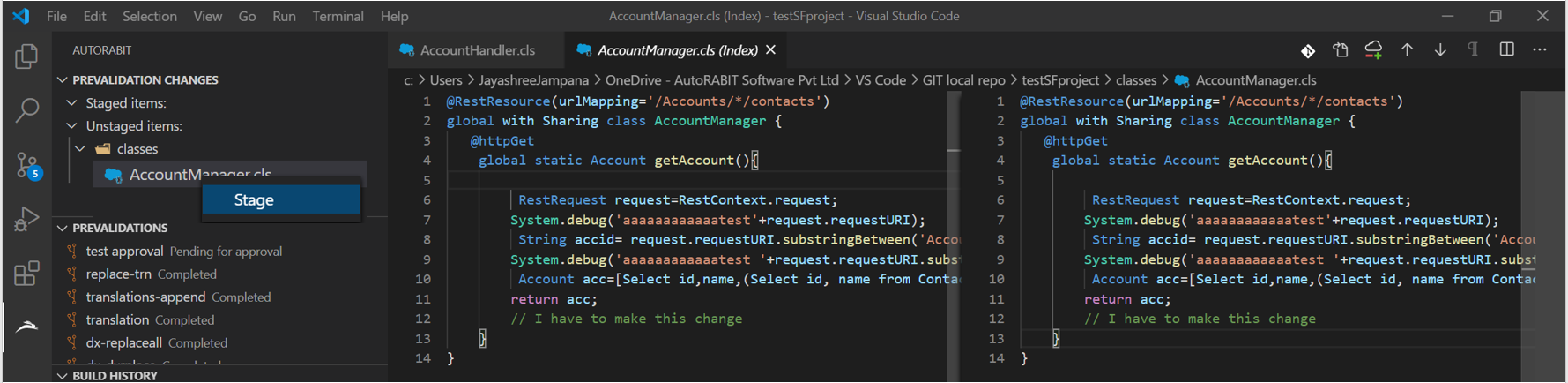
Task: Click the Salesforce icon beside AccountManager.cls tree item
Action: click(x=113, y=175)
